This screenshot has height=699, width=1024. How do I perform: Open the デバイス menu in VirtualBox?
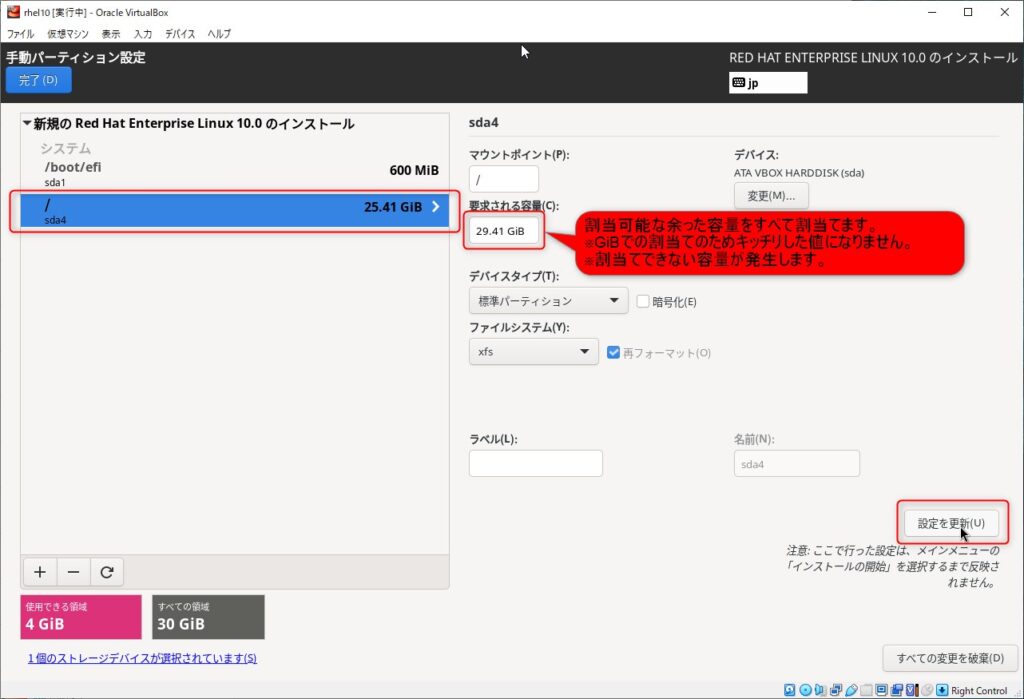(x=180, y=34)
